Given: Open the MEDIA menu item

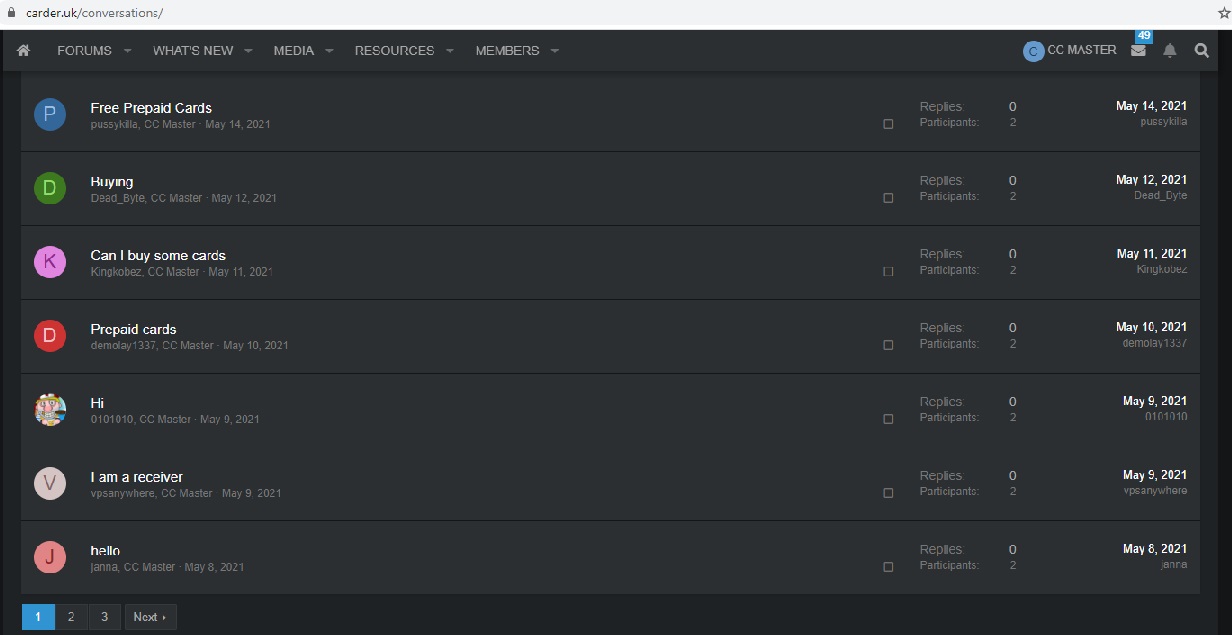Looking at the screenshot, I should tap(293, 51).
